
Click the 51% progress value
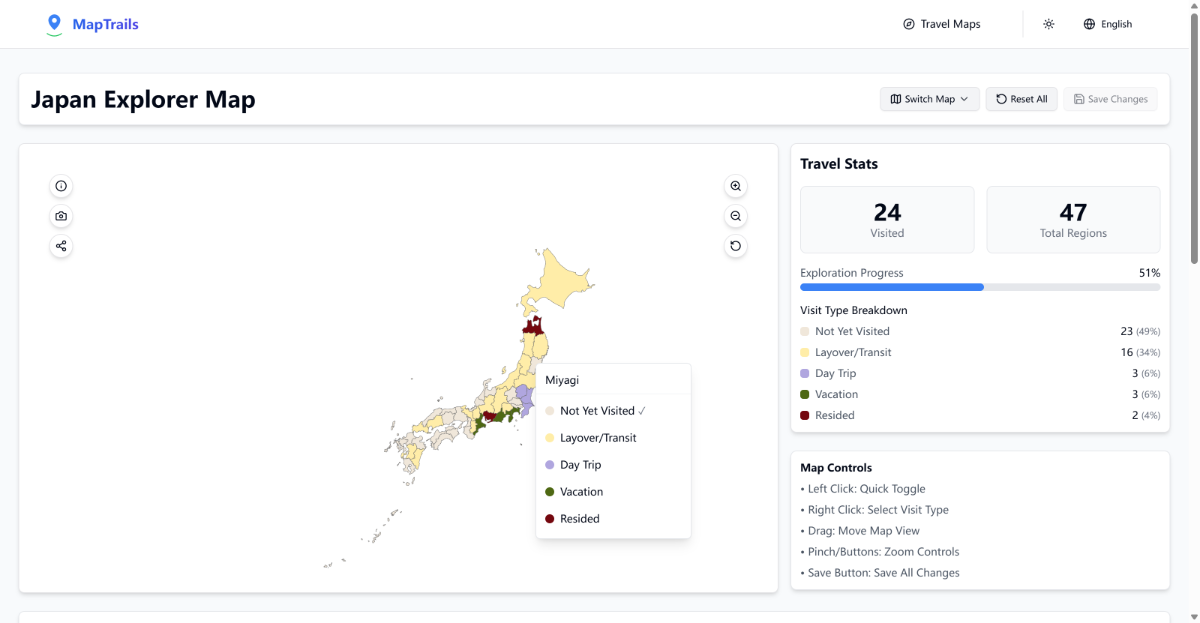1149,273
